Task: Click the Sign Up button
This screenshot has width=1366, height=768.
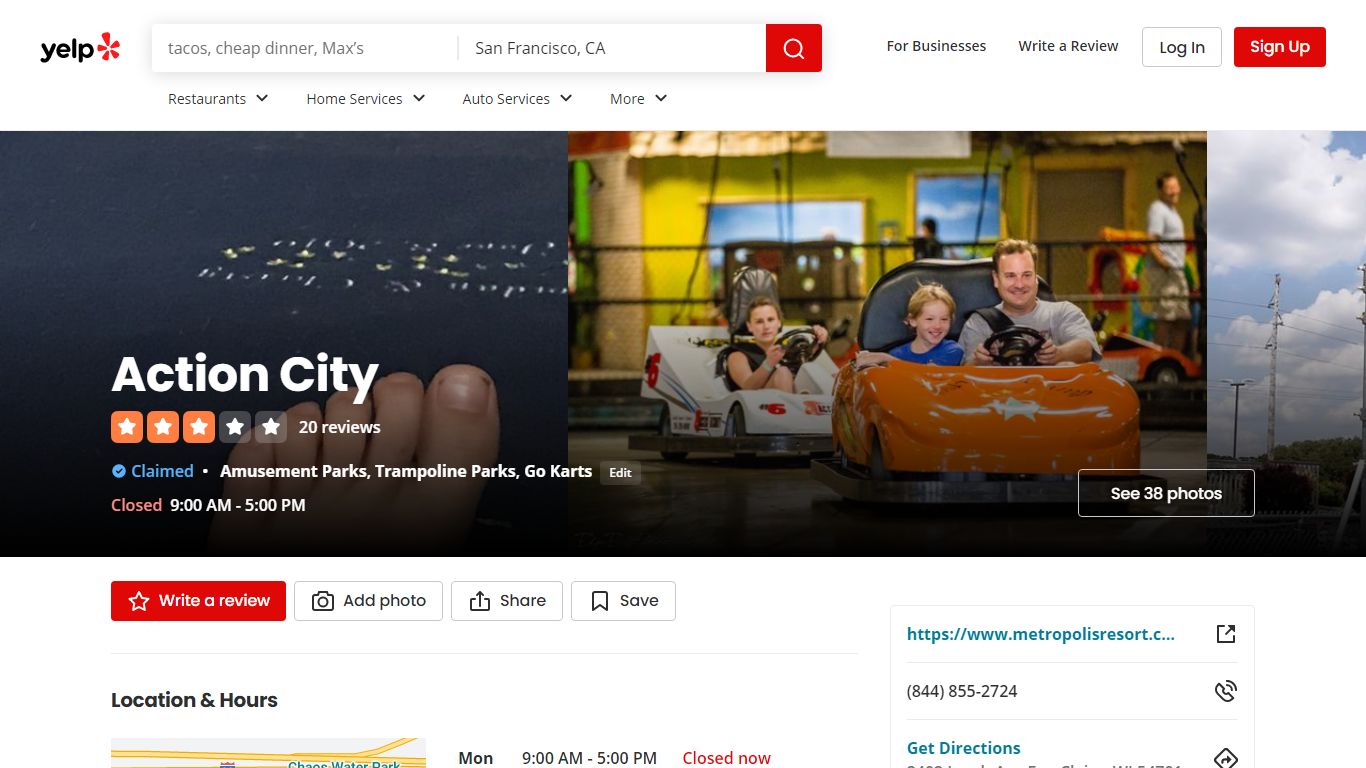Action: (x=1280, y=47)
